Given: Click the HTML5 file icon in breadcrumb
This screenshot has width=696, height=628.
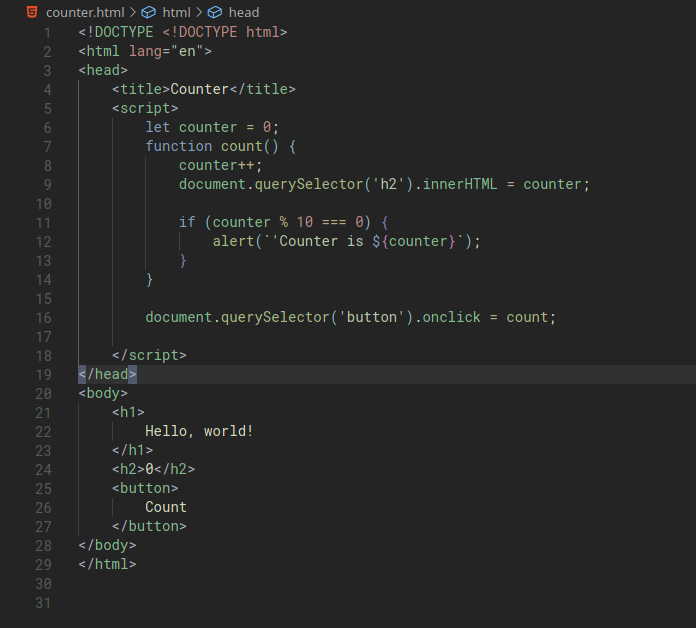Looking at the screenshot, I should click(32, 12).
